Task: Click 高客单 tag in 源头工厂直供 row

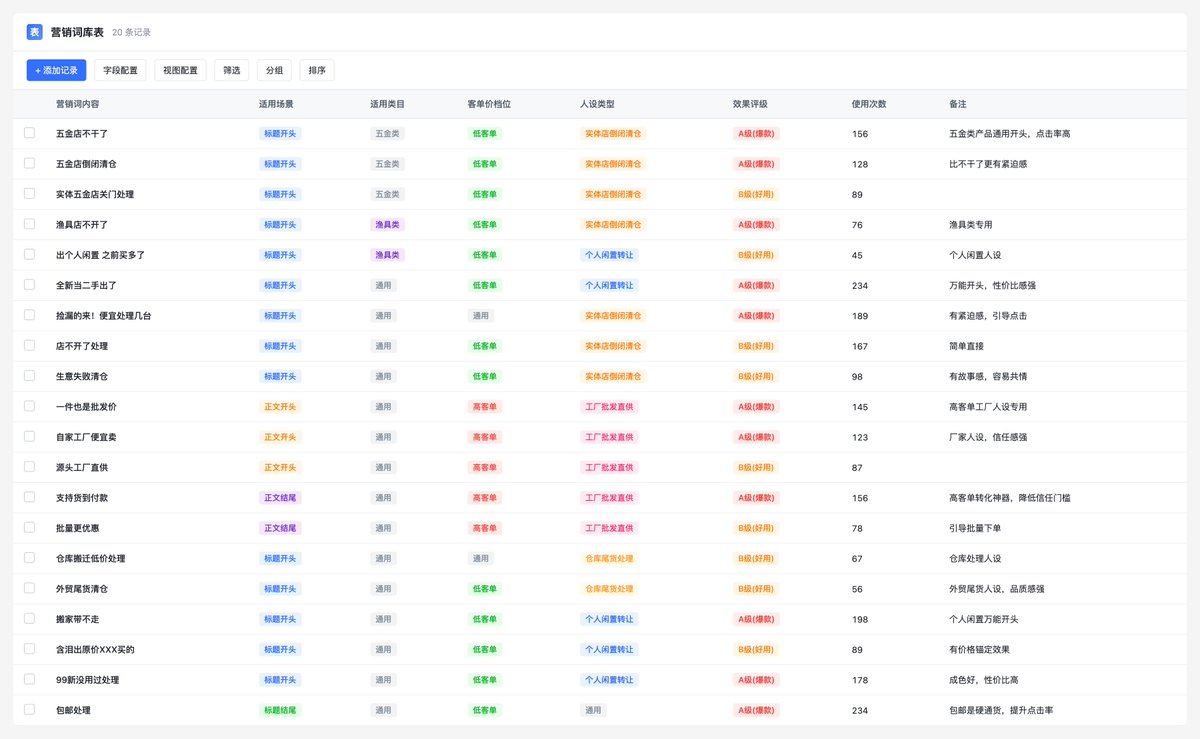Action: click(485, 467)
